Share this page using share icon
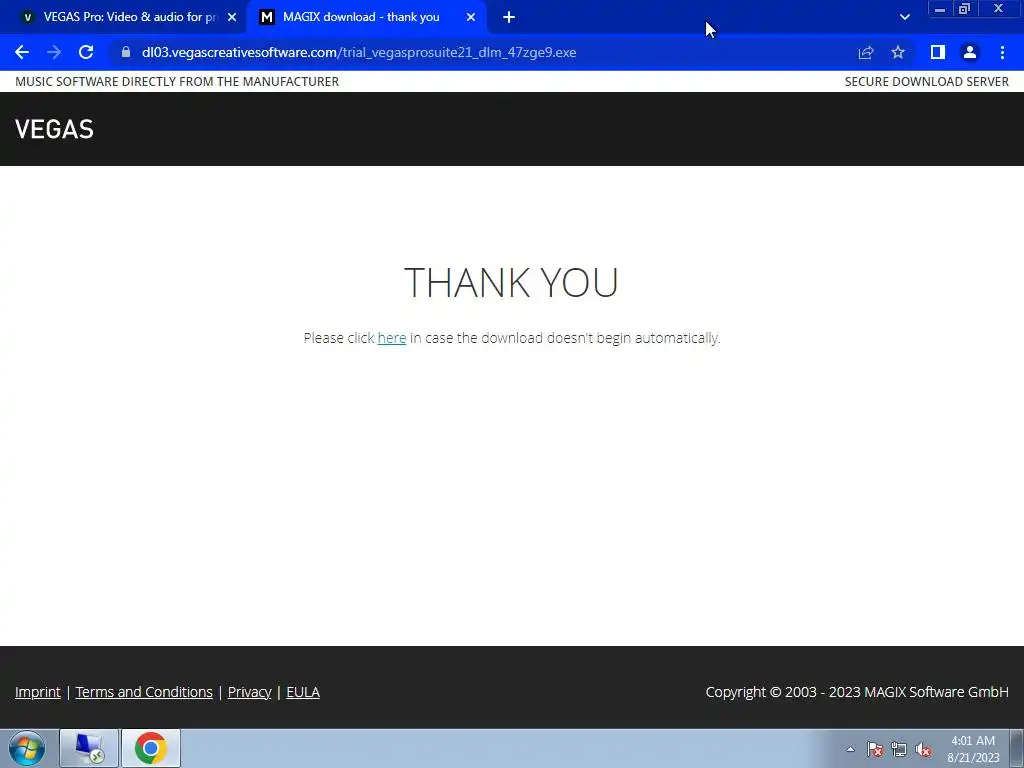Viewport: 1024px width, 768px height. pyautogui.click(x=865, y=52)
